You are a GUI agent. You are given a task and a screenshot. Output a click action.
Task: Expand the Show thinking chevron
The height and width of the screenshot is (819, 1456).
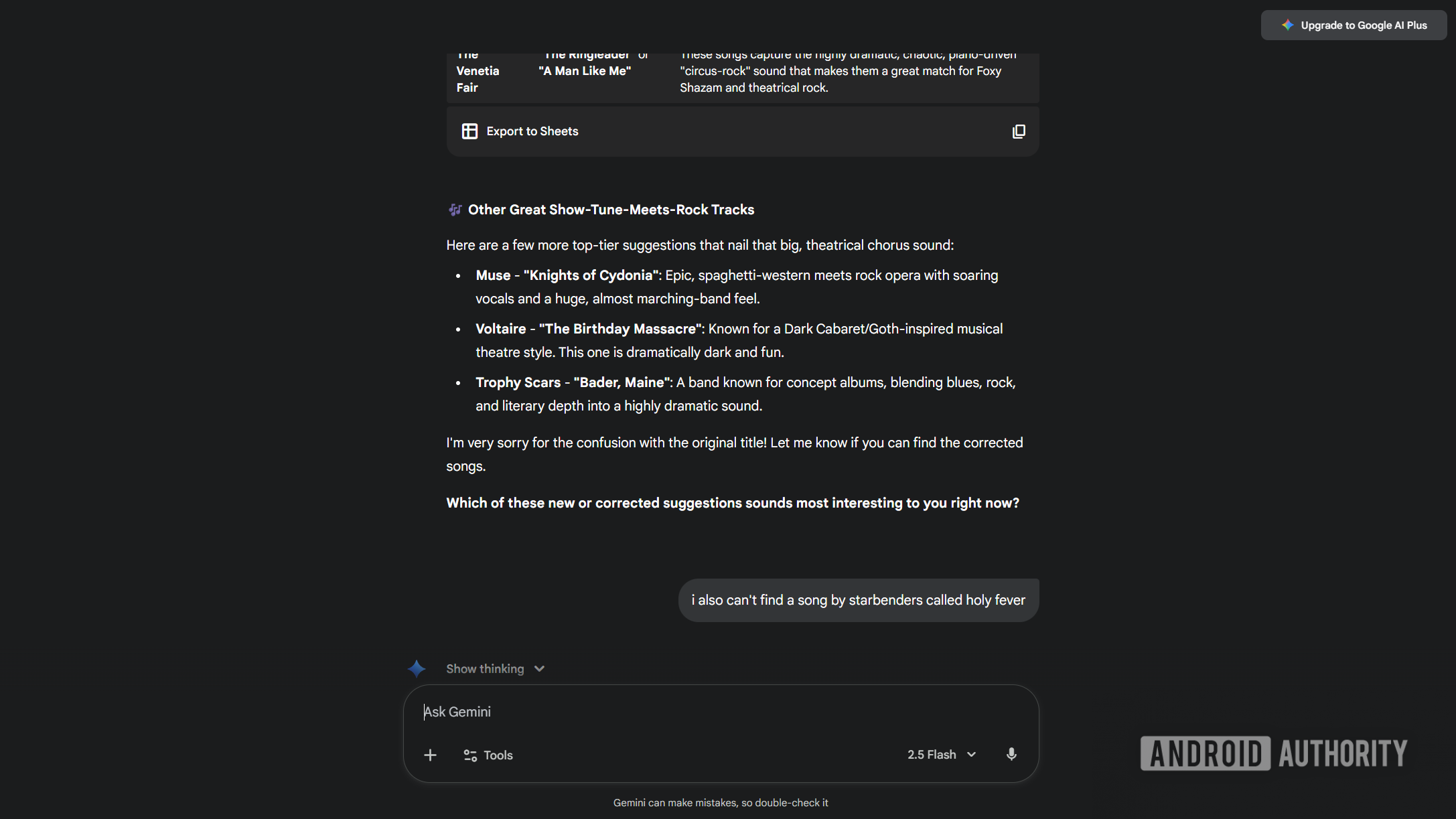point(539,669)
